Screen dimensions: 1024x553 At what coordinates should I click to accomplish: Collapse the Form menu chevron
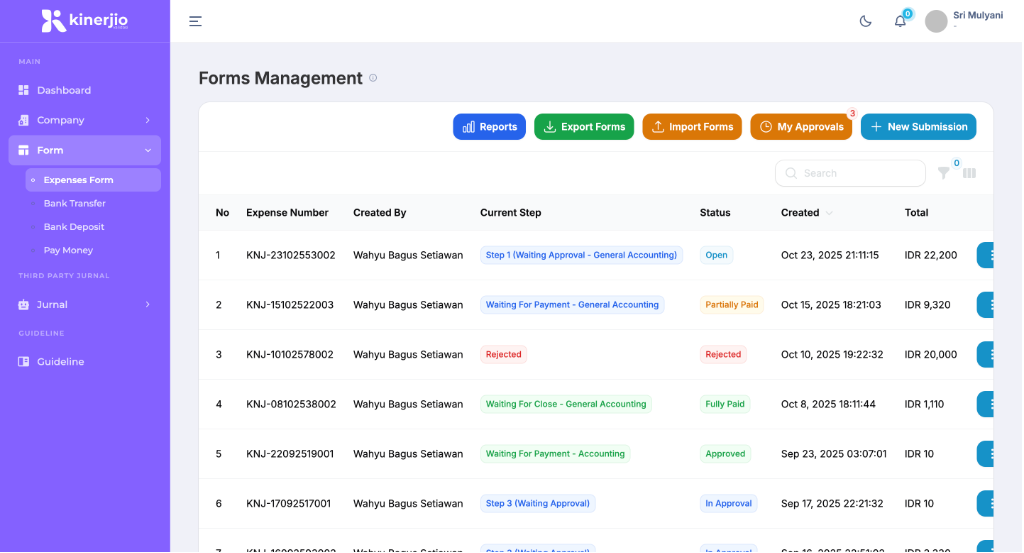pos(148,150)
